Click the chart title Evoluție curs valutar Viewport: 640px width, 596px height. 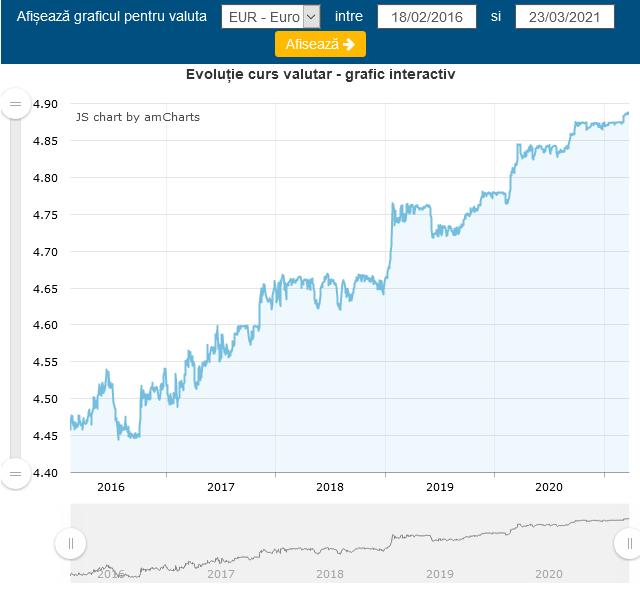coord(259,74)
